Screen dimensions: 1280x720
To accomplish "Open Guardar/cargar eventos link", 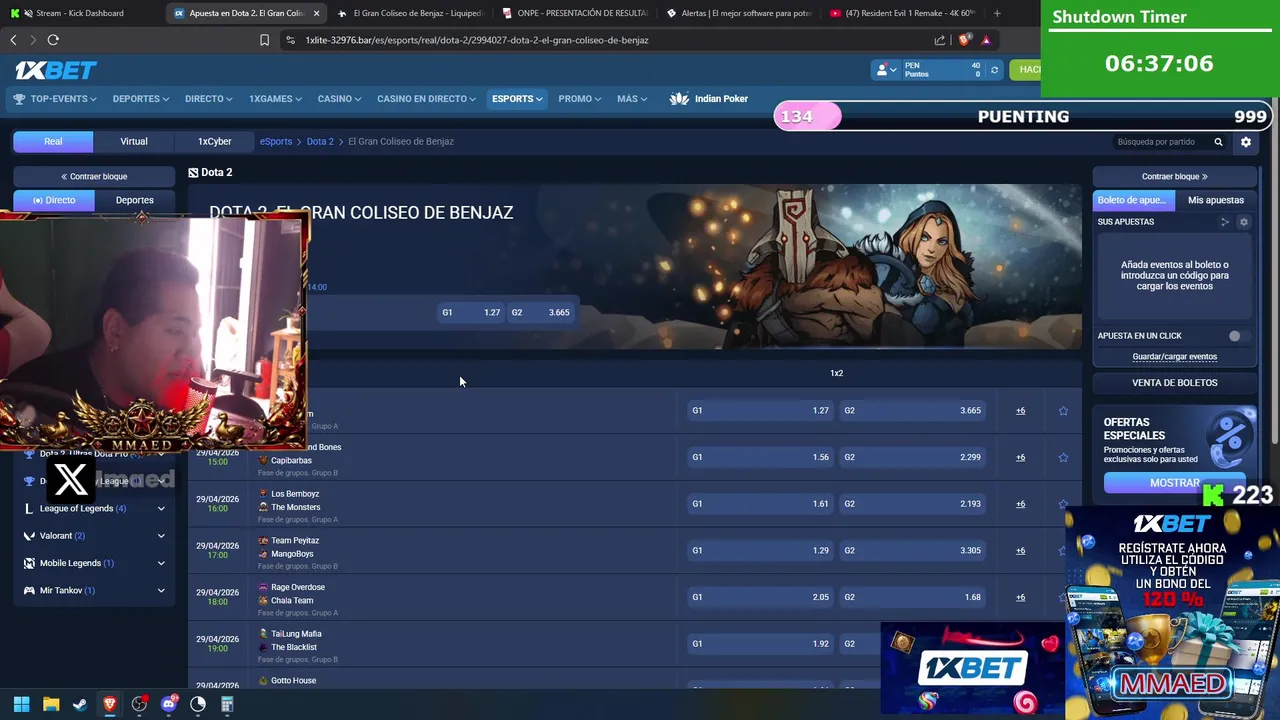I will [1174, 357].
